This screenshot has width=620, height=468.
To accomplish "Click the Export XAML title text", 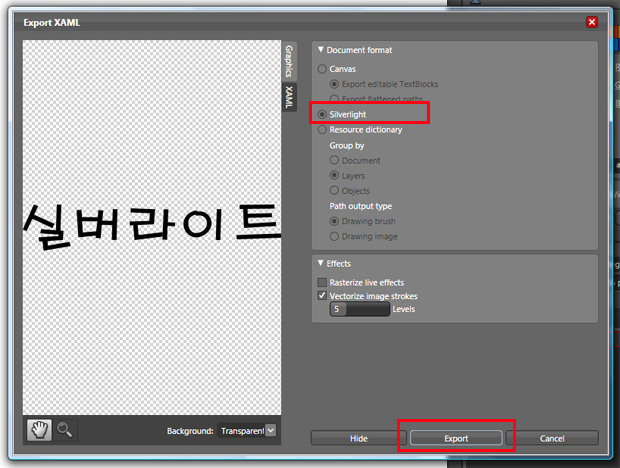I will pyautogui.click(x=52, y=23).
